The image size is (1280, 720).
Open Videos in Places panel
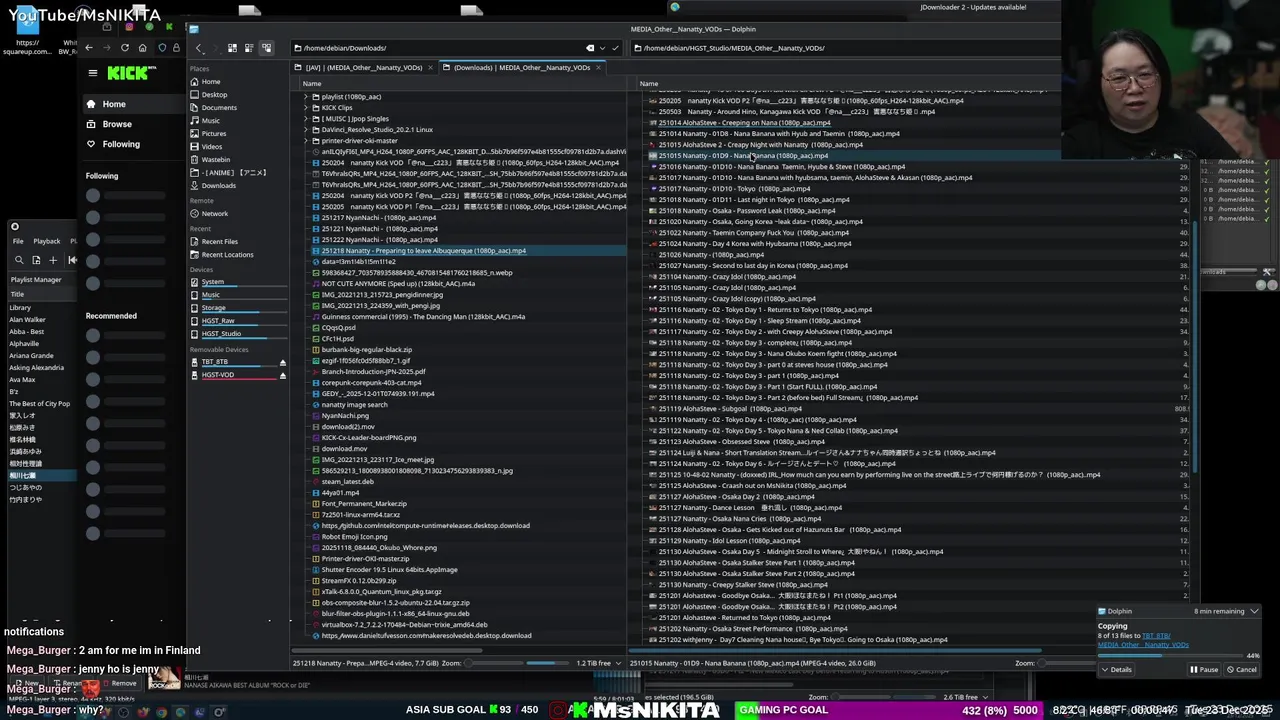point(212,147)
